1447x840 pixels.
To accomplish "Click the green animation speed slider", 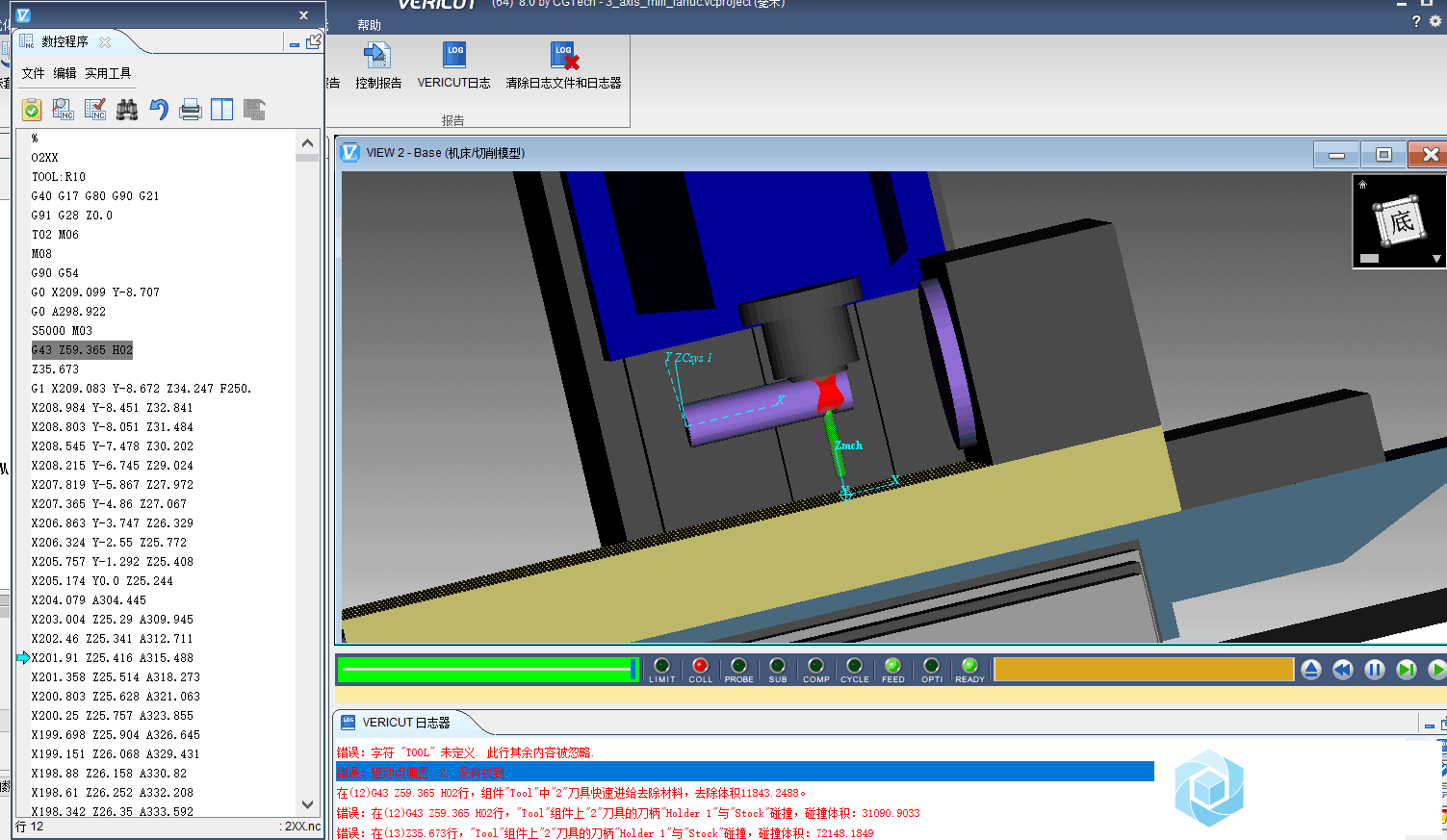I will point(488,669).
